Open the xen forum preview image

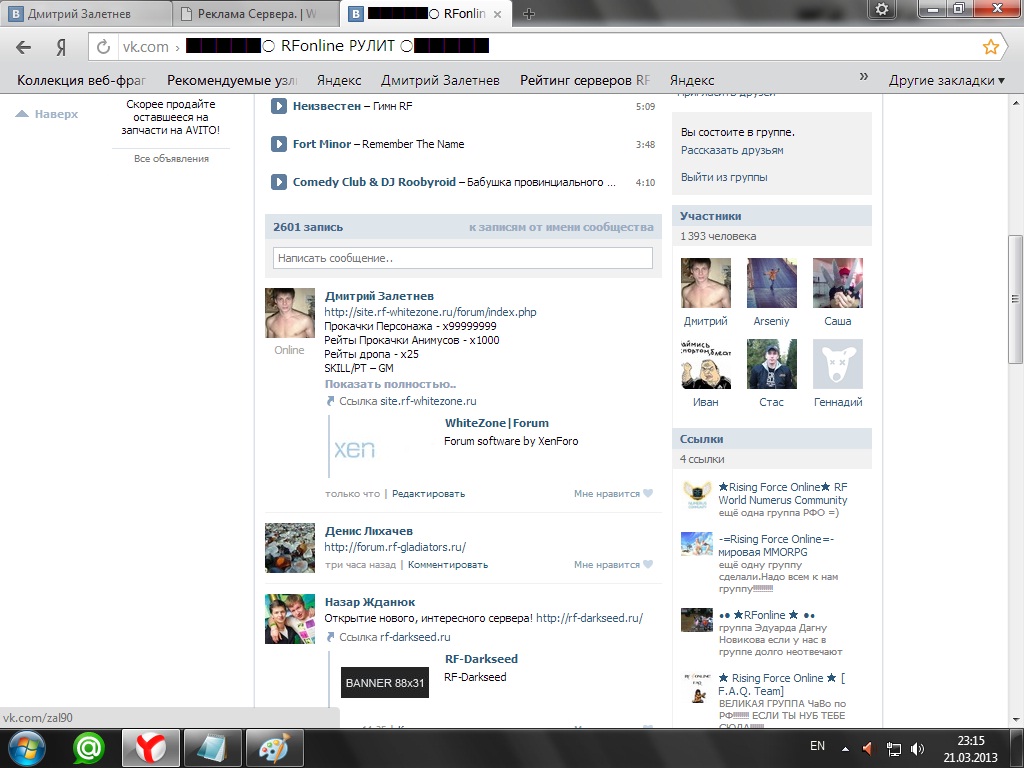click(355, 449)
